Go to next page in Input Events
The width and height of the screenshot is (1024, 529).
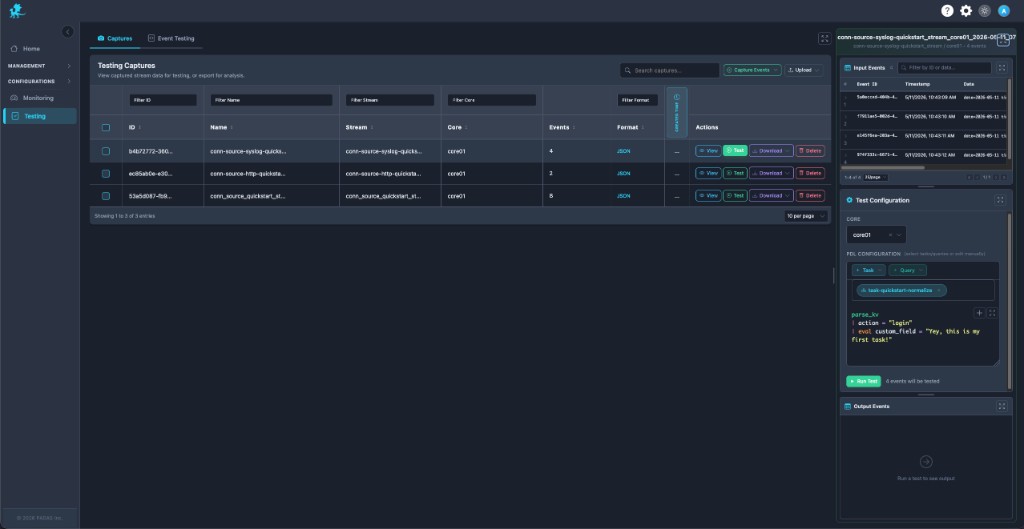pos(995,177)
